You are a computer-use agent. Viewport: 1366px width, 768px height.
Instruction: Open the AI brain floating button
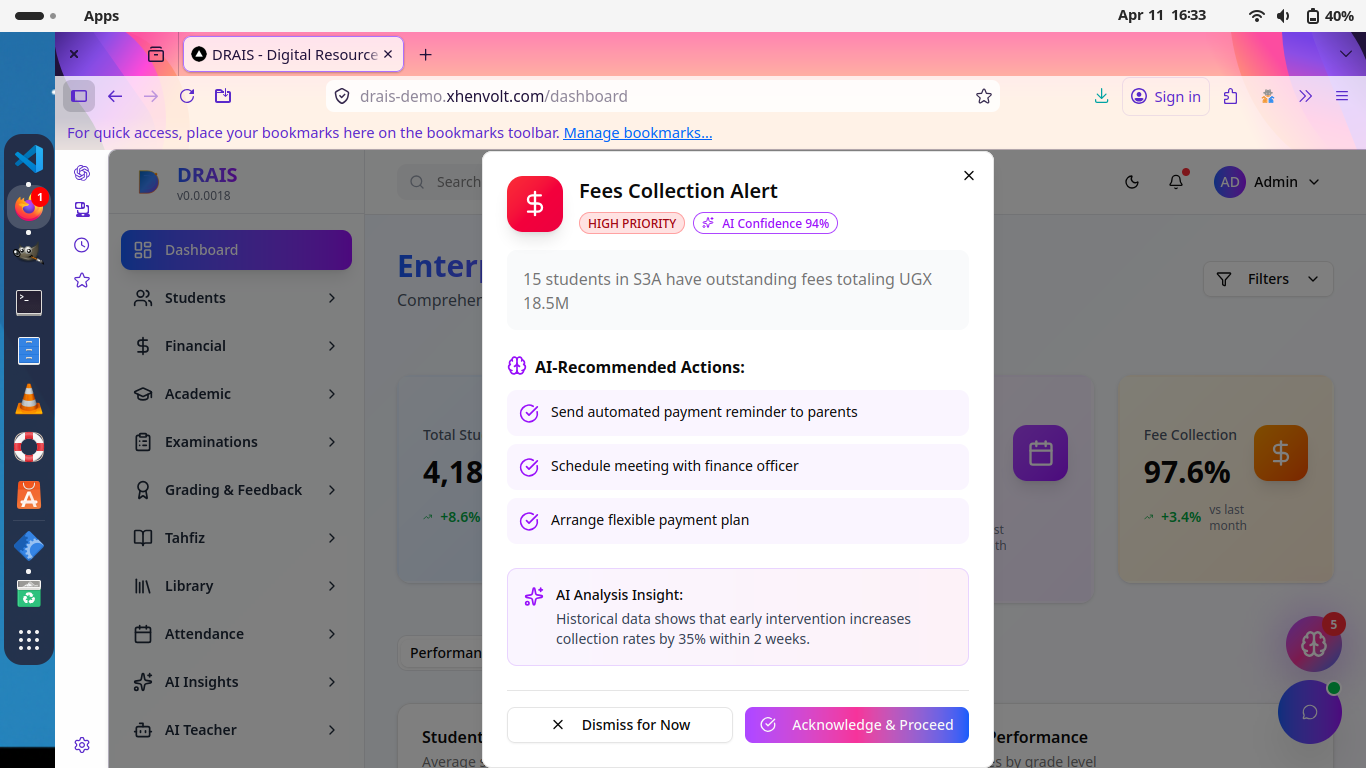click(1313, 644)
